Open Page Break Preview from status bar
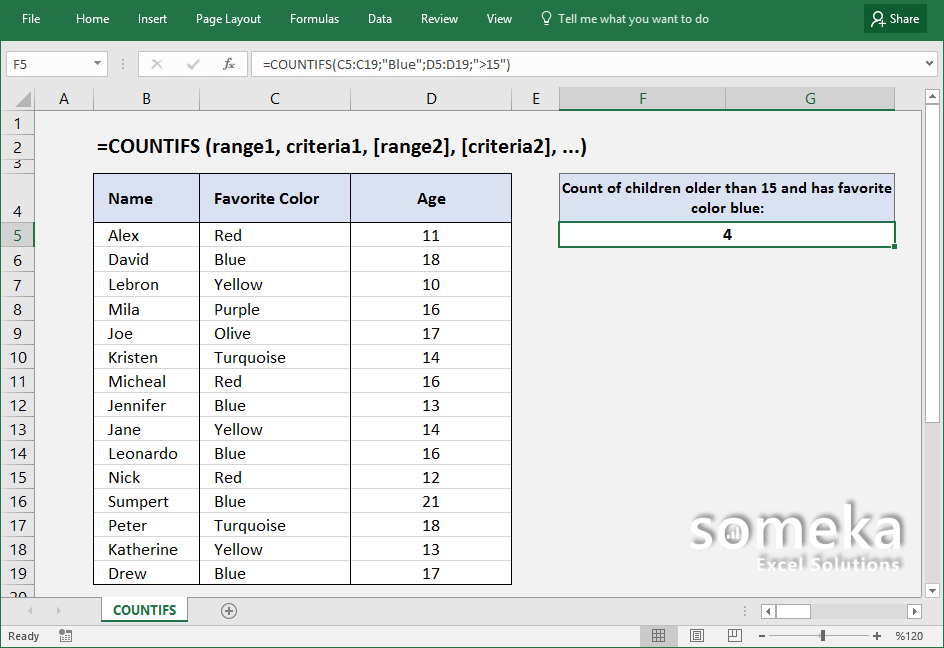 pos(734,635)
